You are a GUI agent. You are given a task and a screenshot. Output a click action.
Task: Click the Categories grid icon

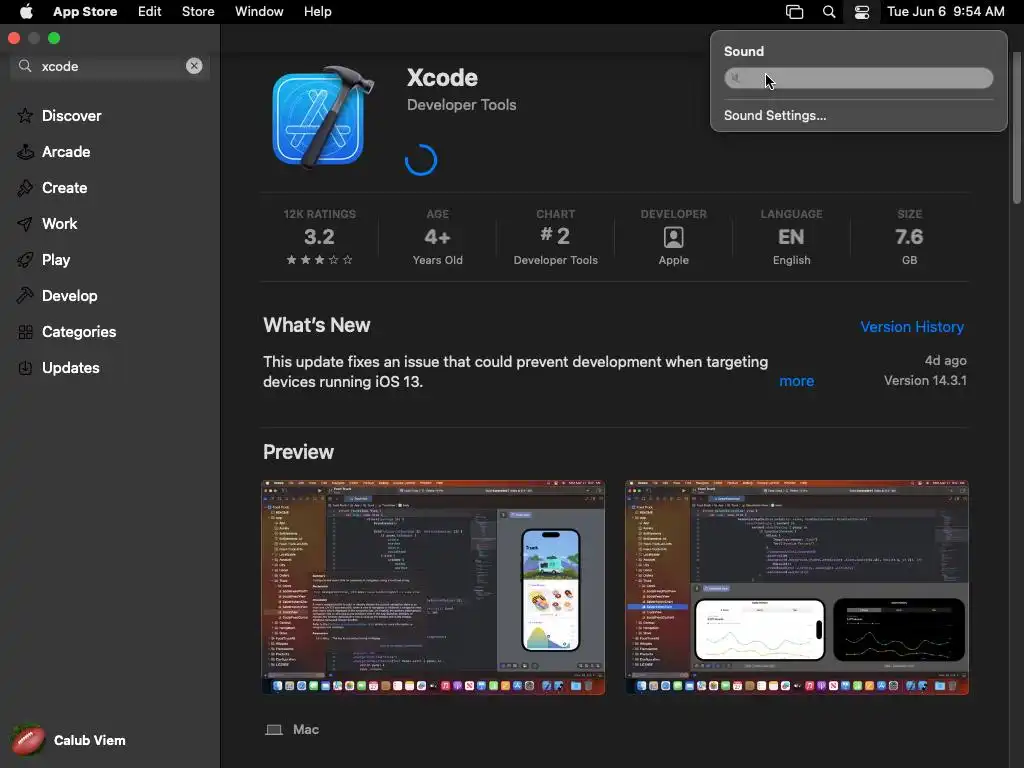pos(25,332)
